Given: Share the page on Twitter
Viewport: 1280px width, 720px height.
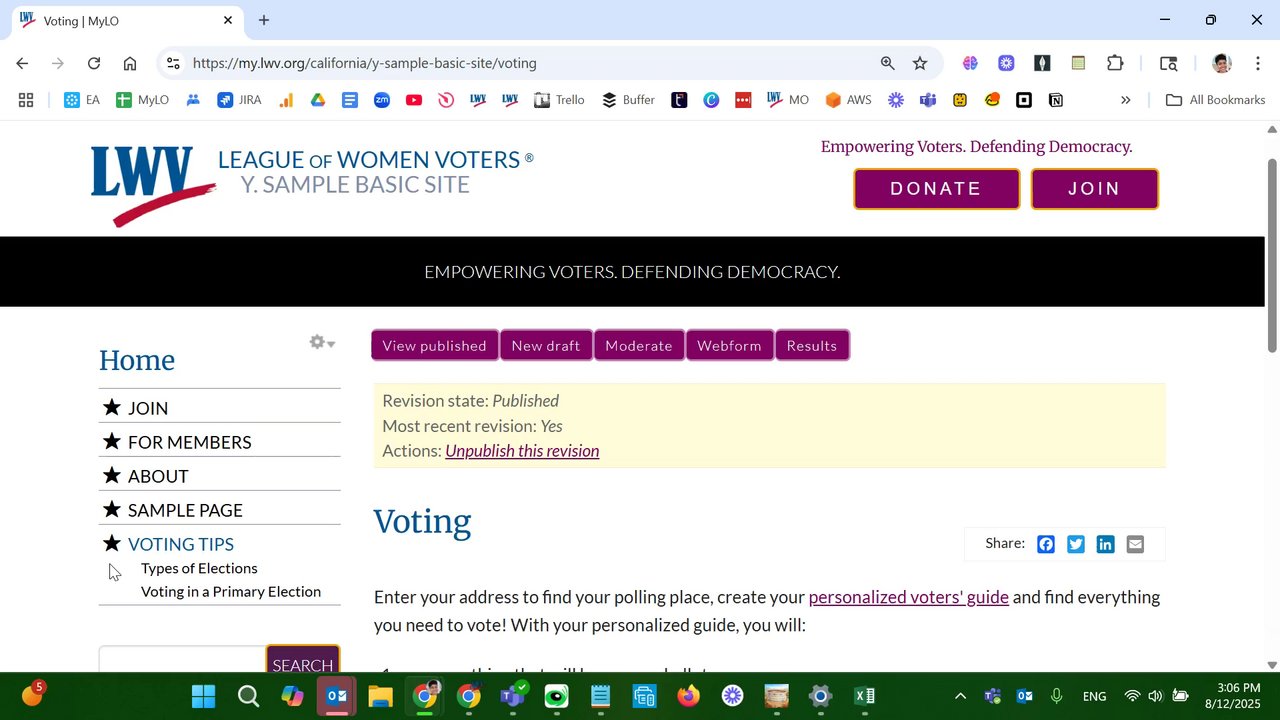Looking at the screenshot, I should point(1075,544).
